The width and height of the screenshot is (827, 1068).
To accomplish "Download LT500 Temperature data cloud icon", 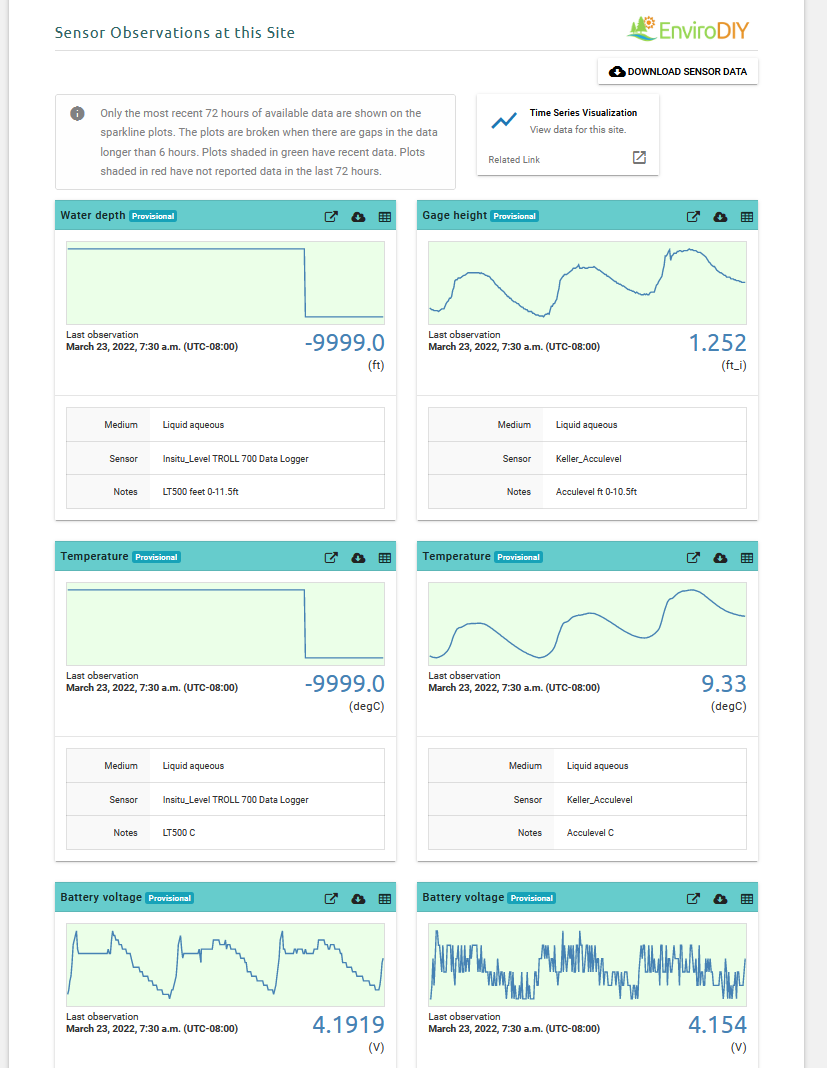I will pos(358,558).
